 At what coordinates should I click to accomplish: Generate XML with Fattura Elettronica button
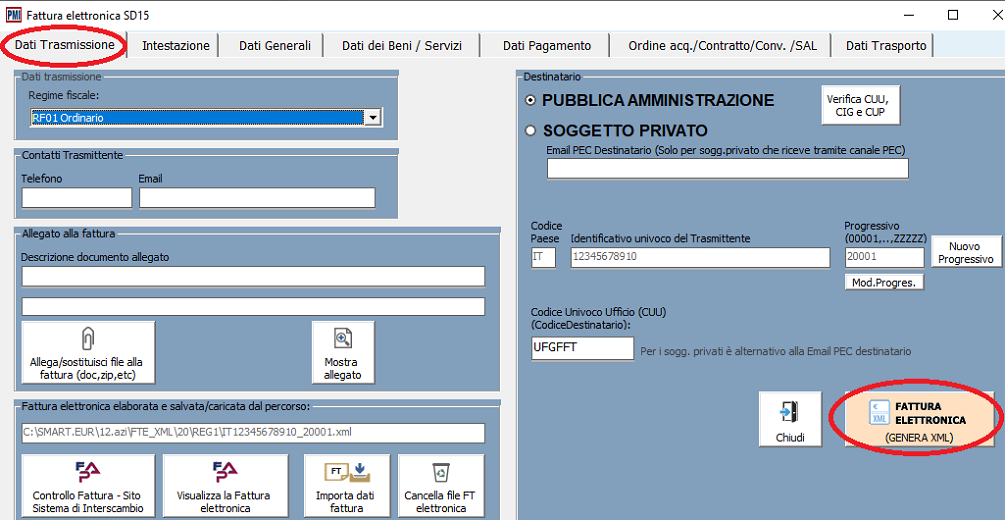pos(914,421)
